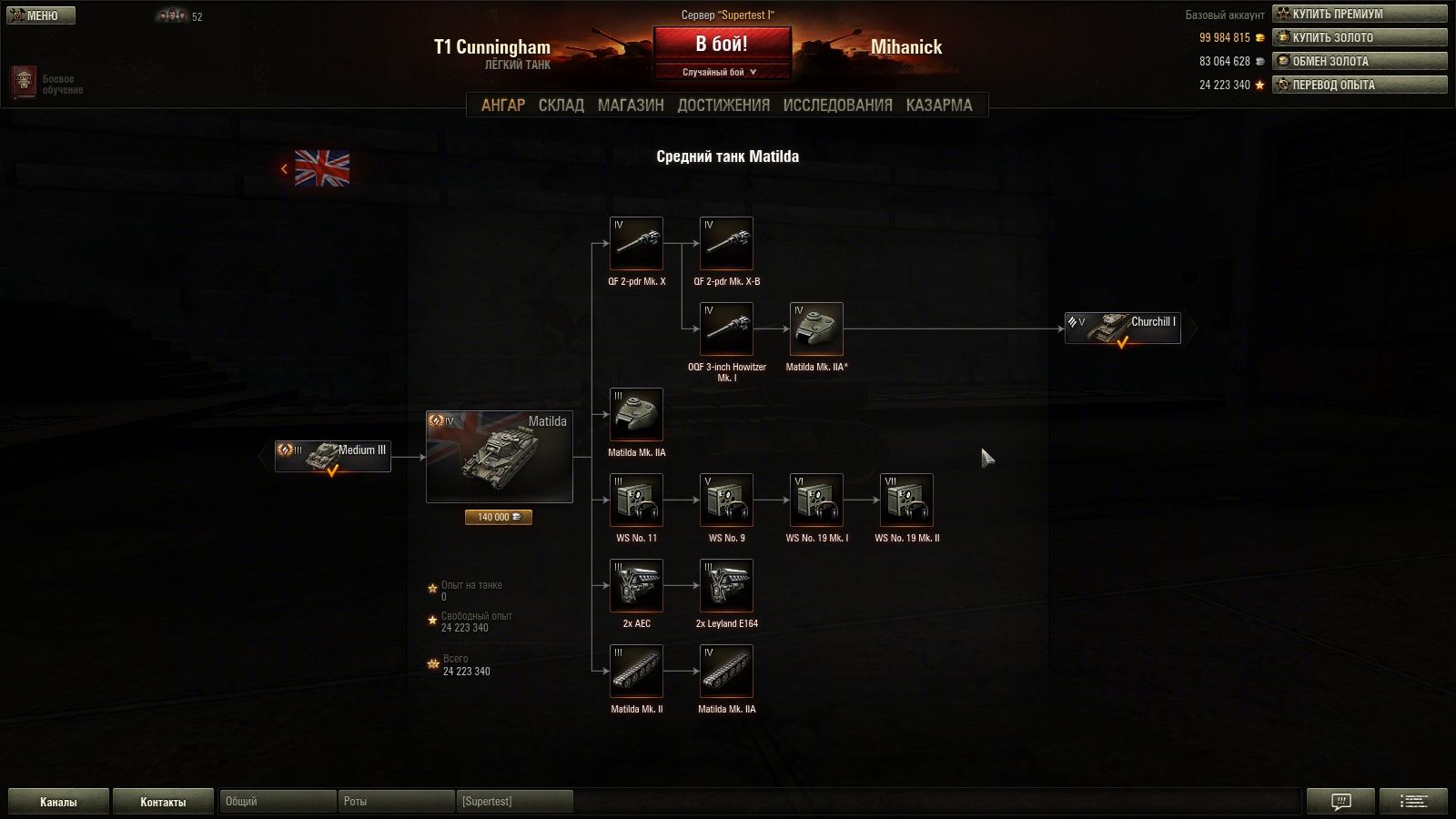Image resolution: width=1456 pixels, height=819 pixels.
Task: Start battle with В бой! button
Action: click(722, 45)
